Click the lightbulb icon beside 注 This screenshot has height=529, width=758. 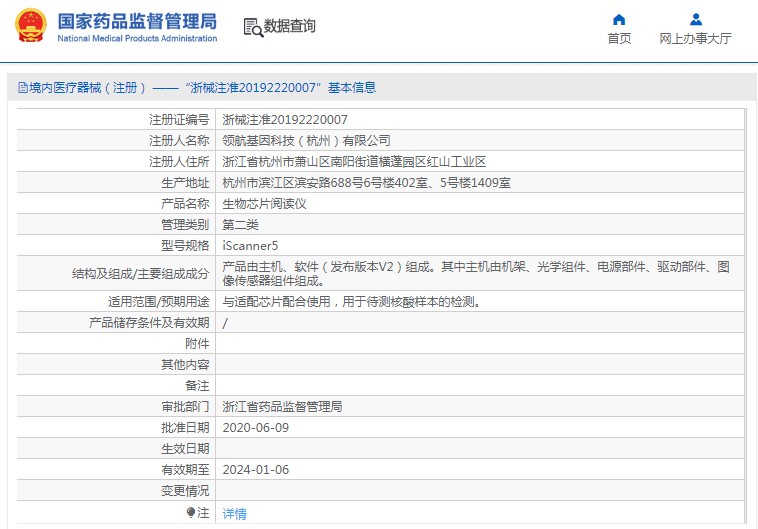191,512
